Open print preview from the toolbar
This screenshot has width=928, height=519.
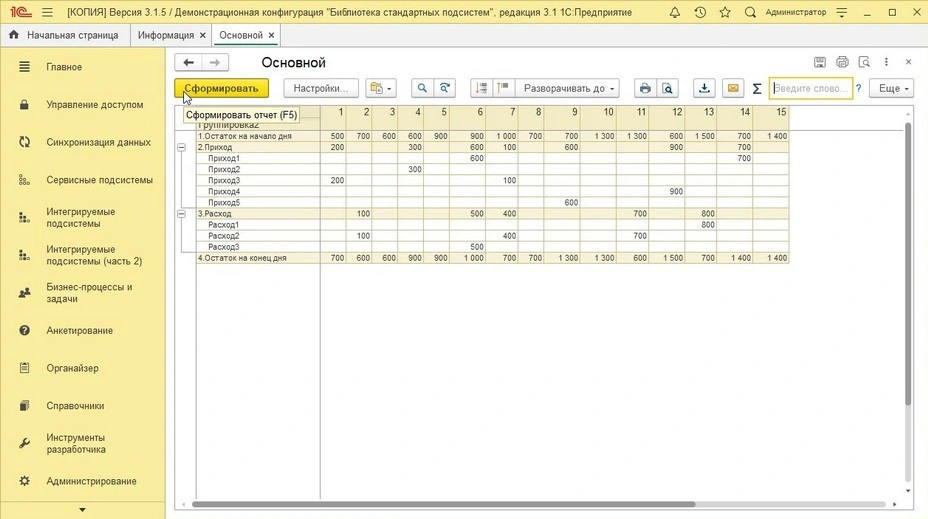pos(668,88)
